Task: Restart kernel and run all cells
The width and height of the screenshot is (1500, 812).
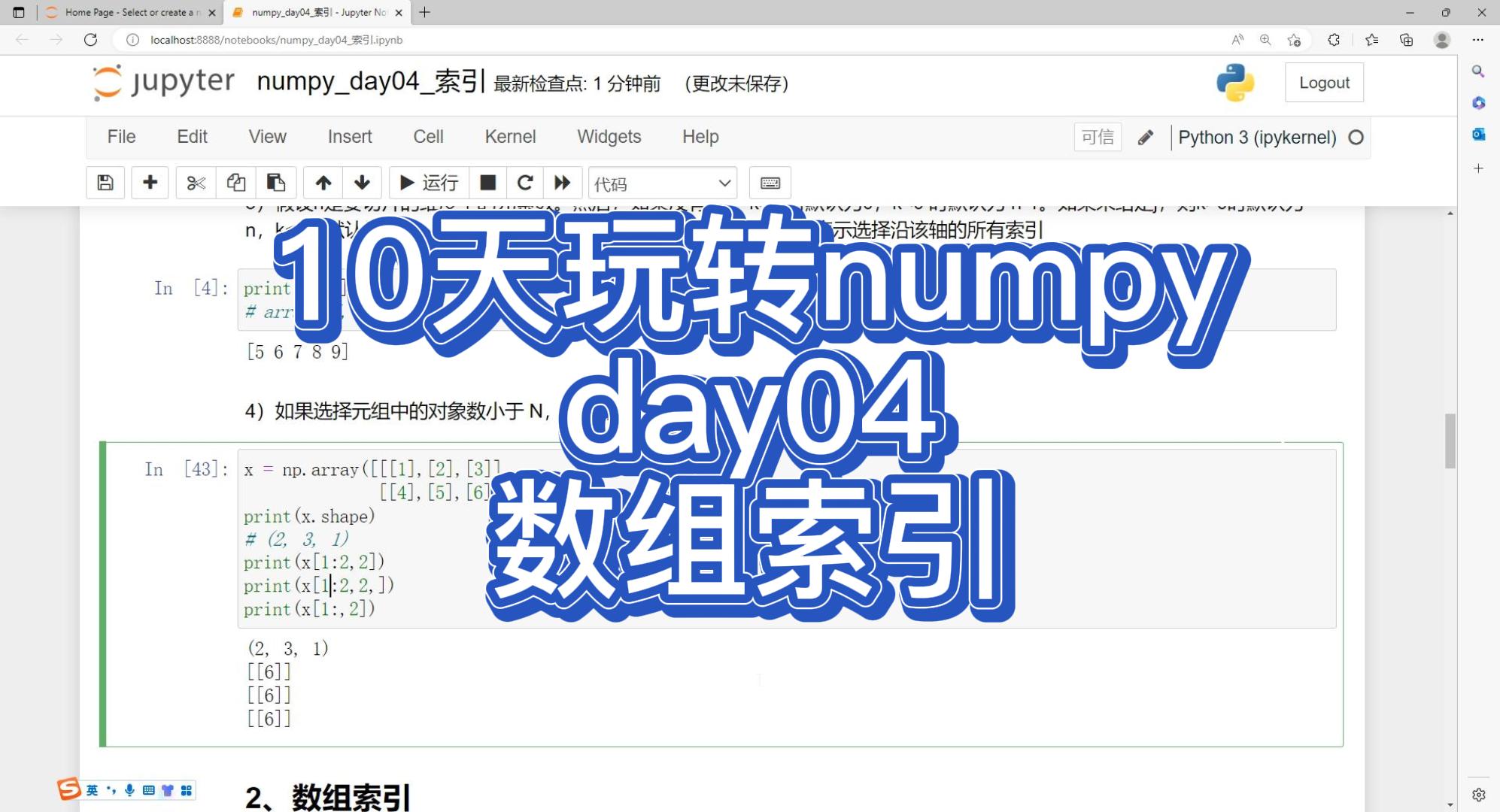Action: pyautogui.click(x=562, y=183)
